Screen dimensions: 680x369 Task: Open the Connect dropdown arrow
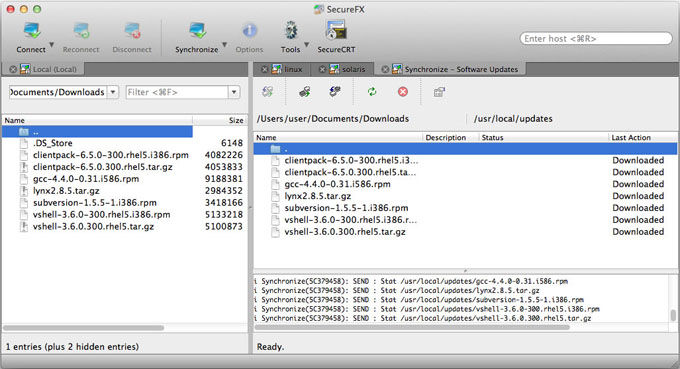52,45
